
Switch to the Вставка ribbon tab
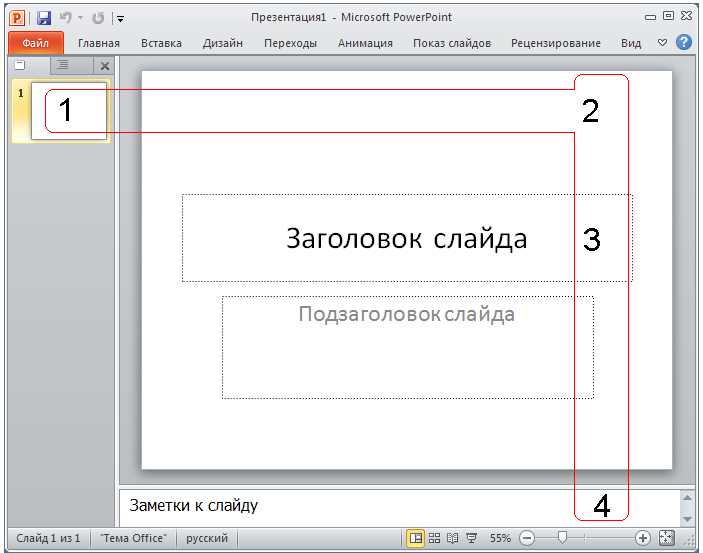(x=161, y=43)
